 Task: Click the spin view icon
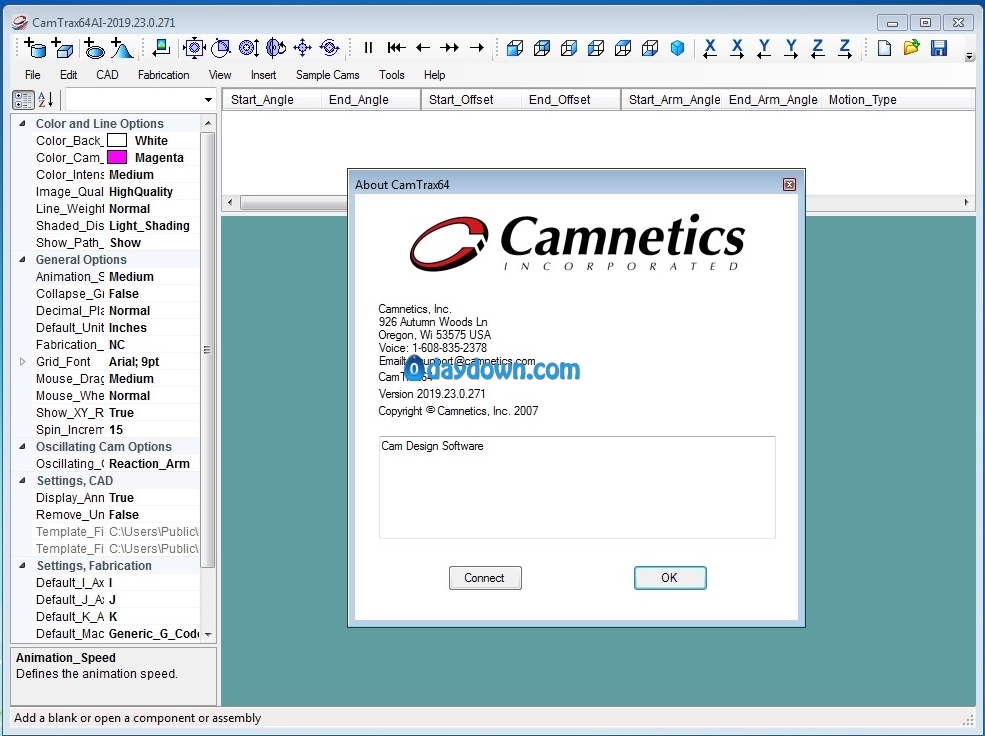coord(330,48)
